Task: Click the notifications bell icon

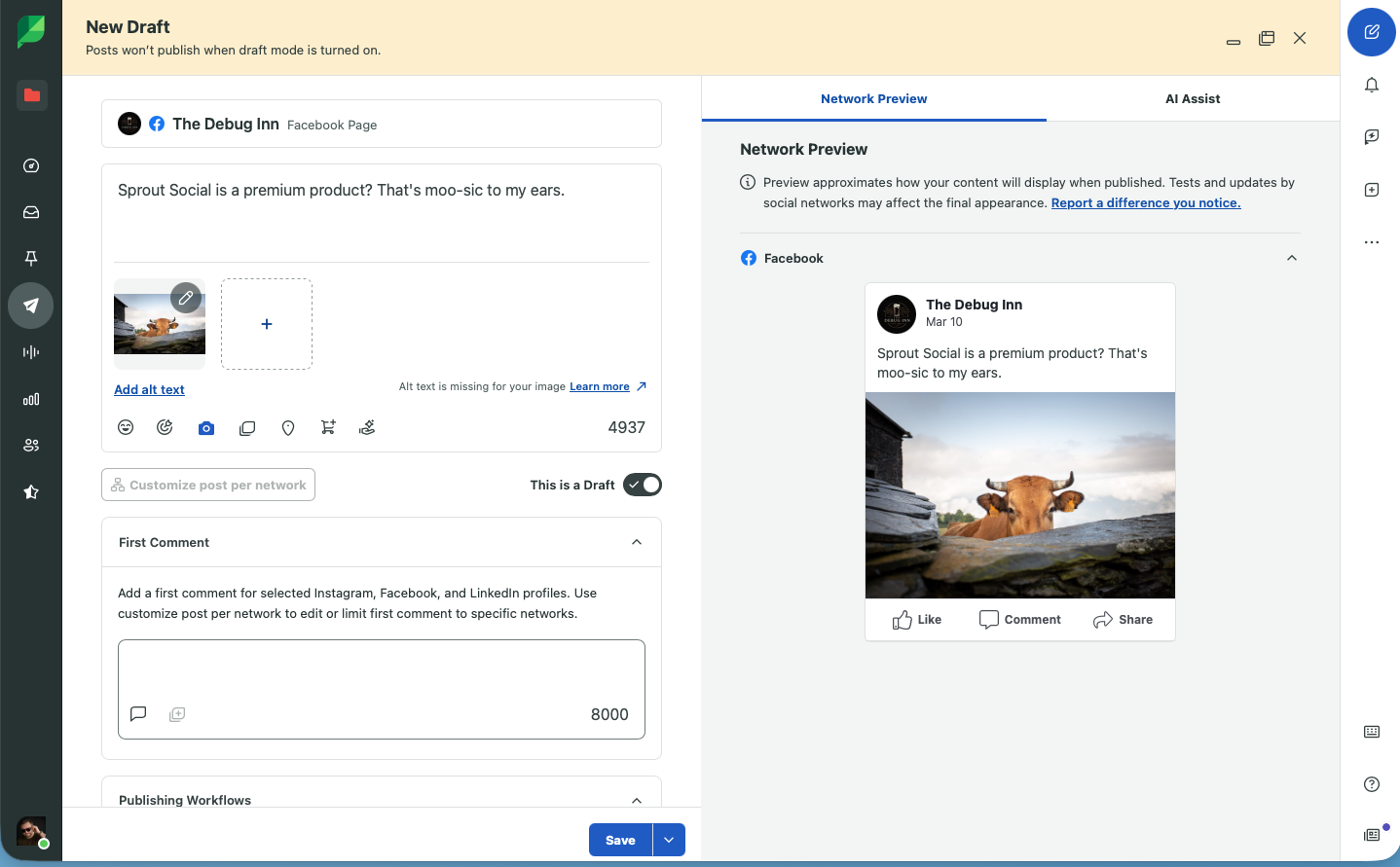Action: coord(1371,85)
